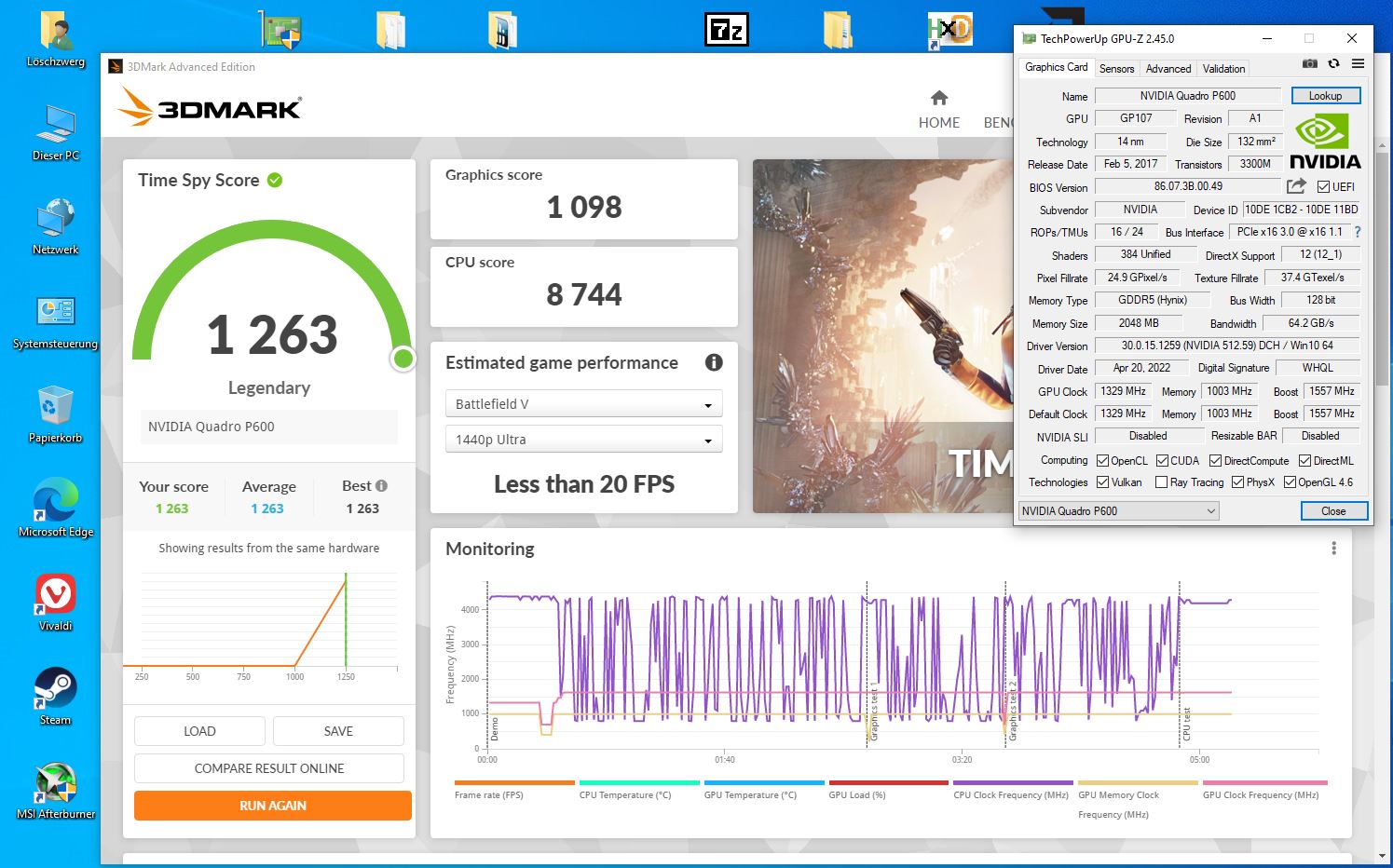Open the Loschzwerg desktop folder icon
This screenshot has height=868, width=1393.
55,40
